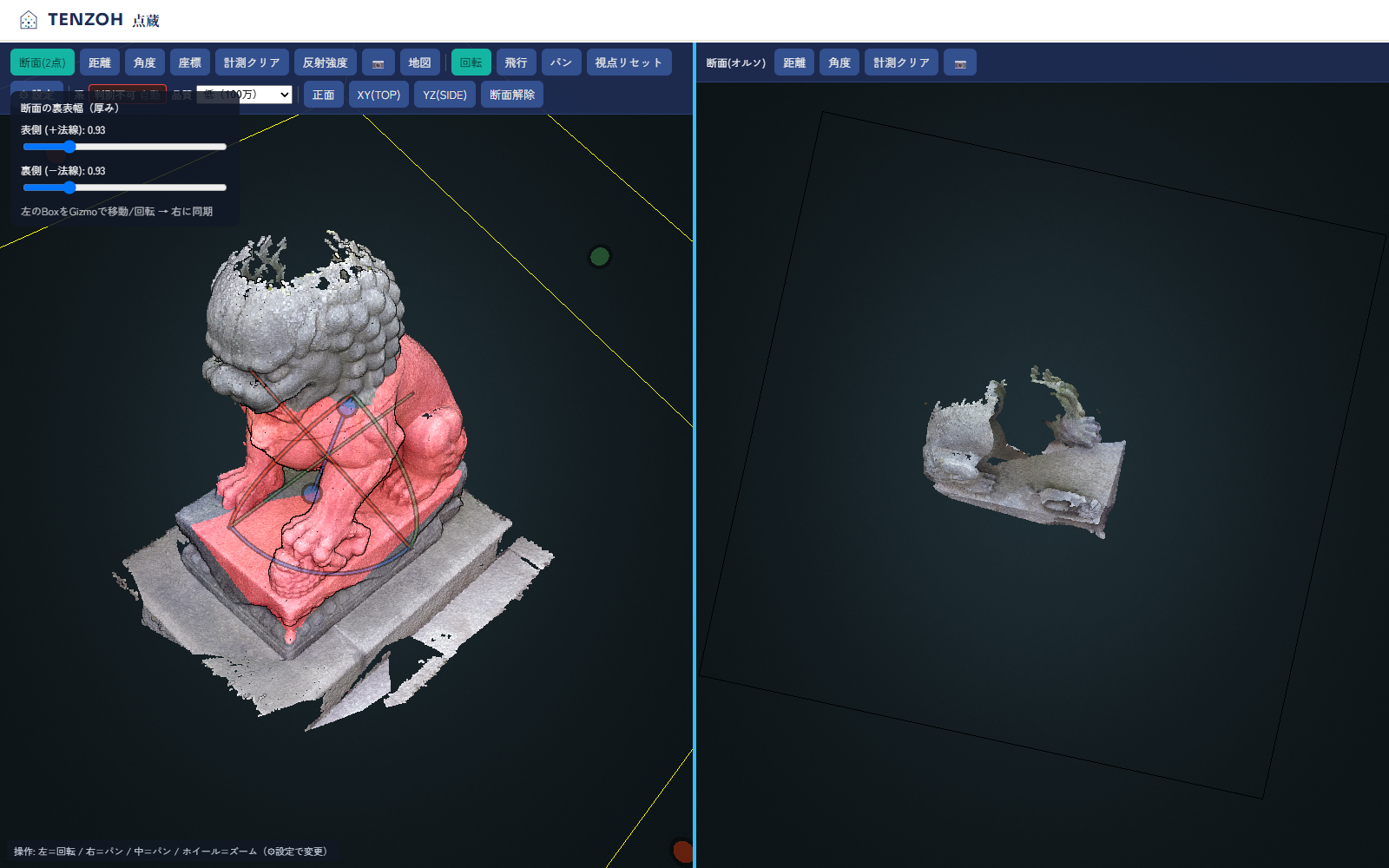Click the red marker dot at bottom of 3D view
1389x868 pixels.
683,852
